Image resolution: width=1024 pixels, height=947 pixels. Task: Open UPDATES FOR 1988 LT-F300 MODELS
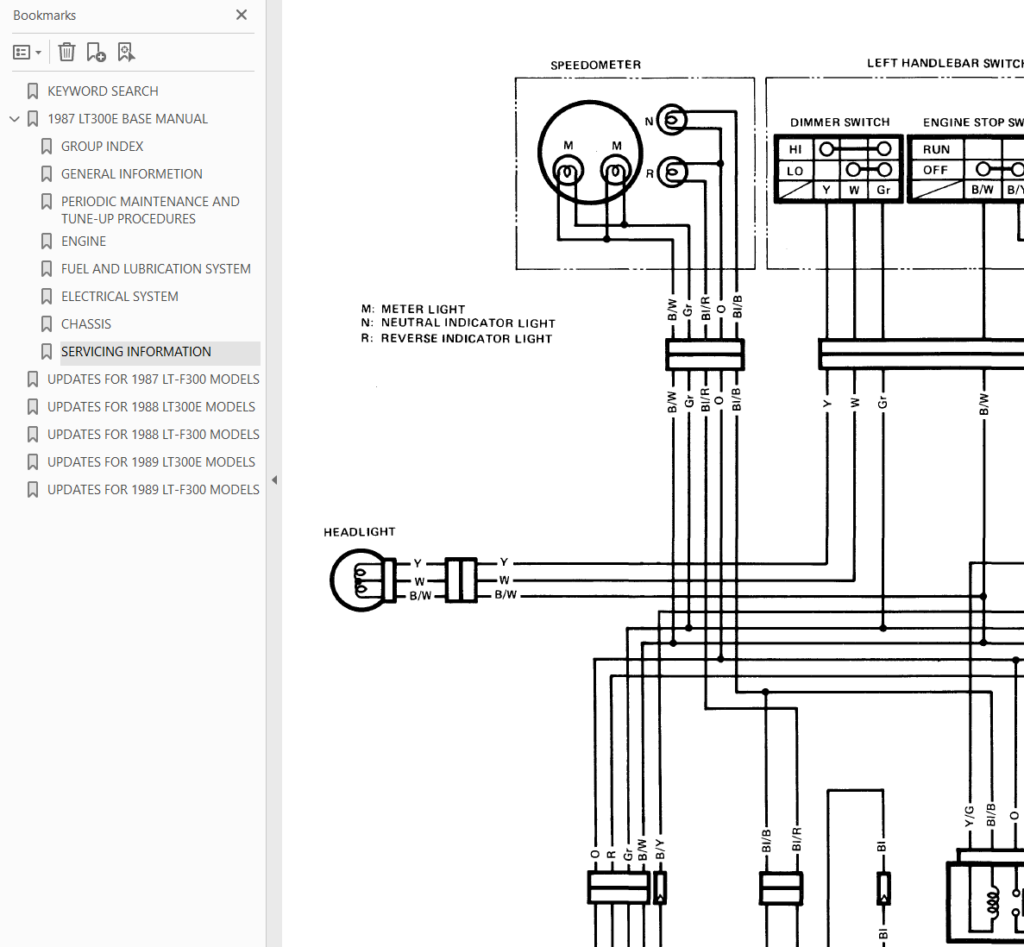coord(153,434)
